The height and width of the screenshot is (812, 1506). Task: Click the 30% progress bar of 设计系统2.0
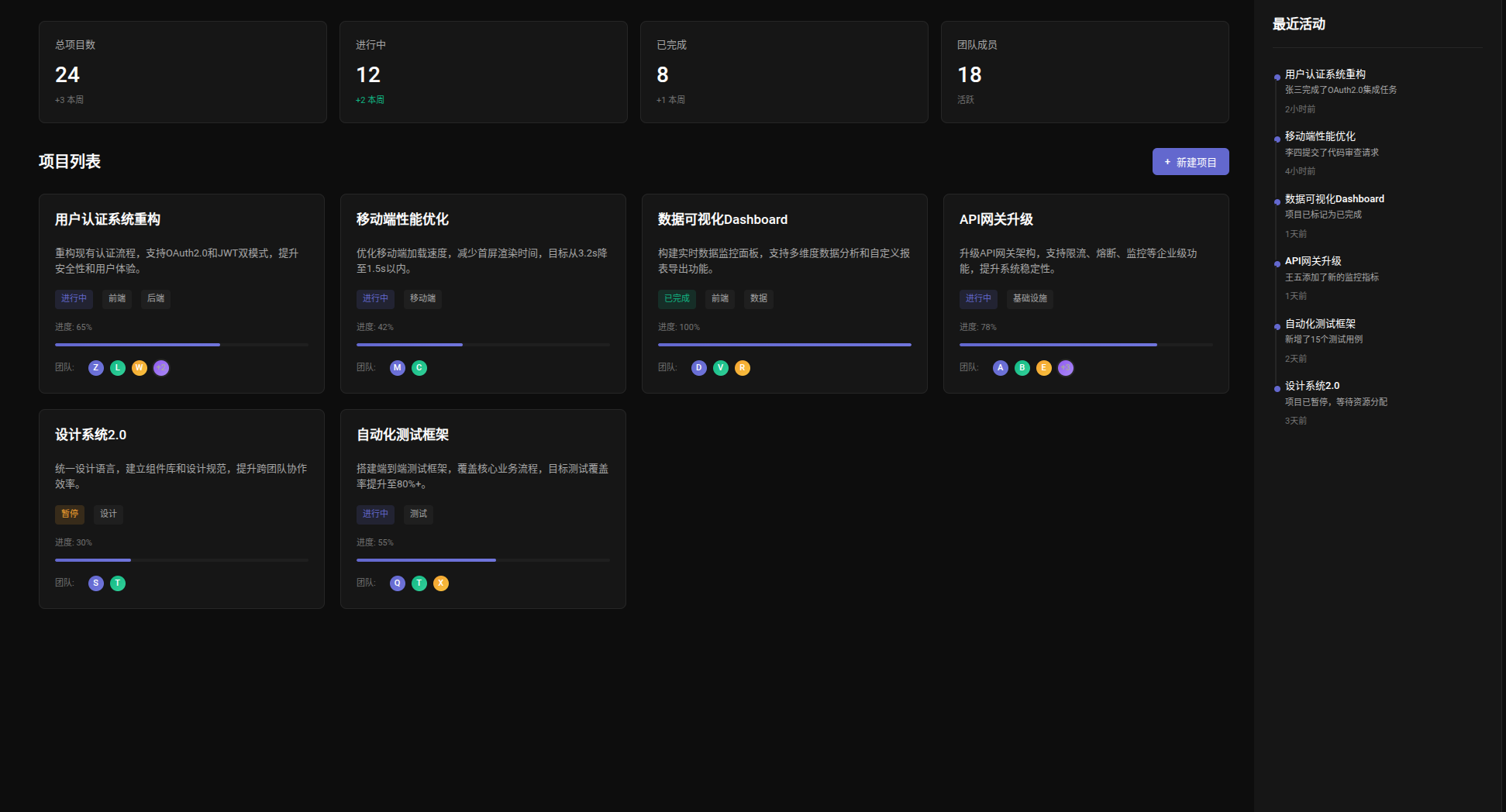point(181,560)
